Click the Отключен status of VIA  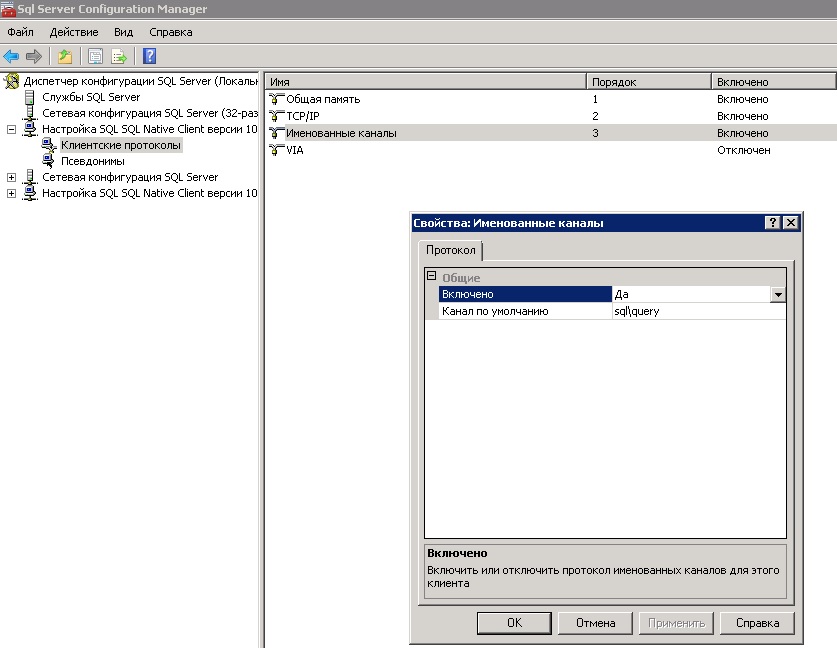tap(744, 150)
